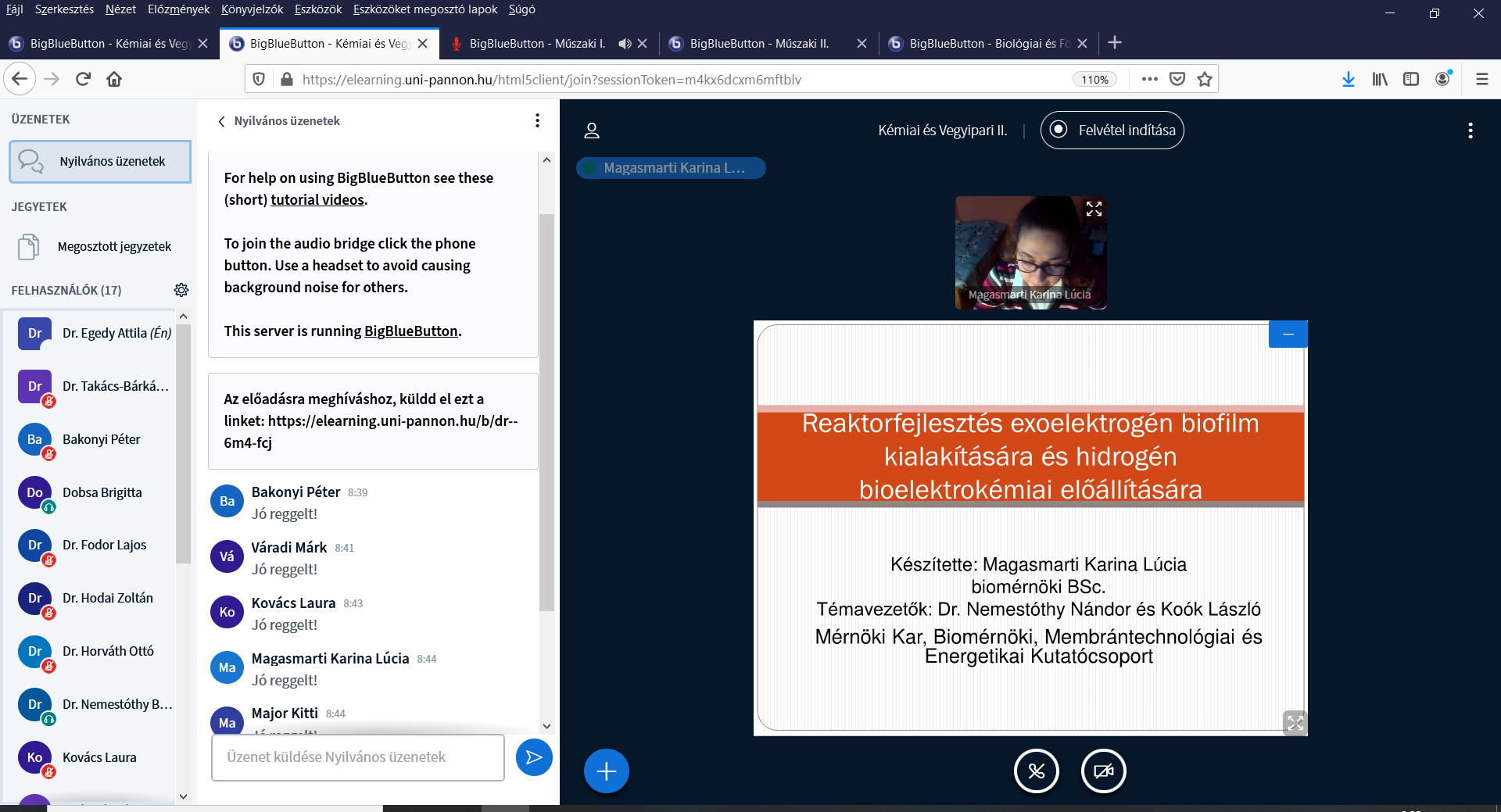This screenshot has height=812, width=1501.
Task: Start recording with Felvétel indítása
Action: click(1112, 131)
